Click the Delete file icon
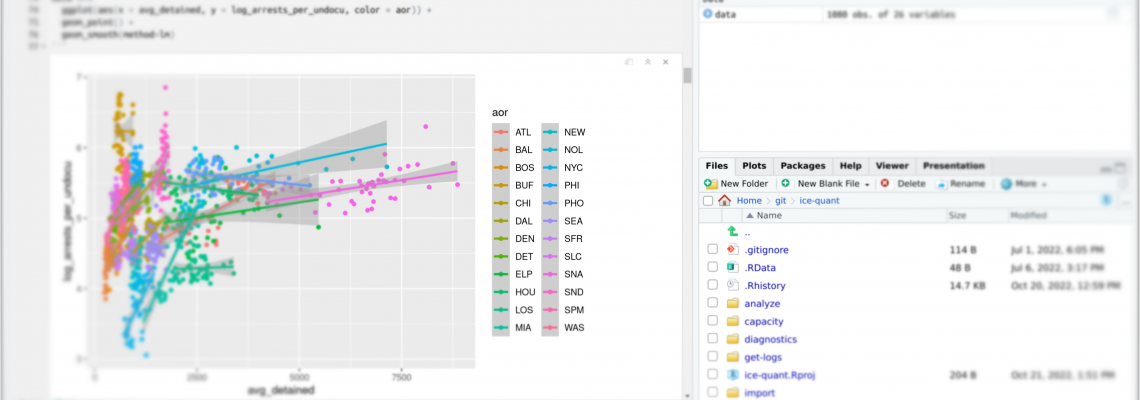Image resolution: width=1140 pixels, height=400 pixels. (x=885, y=183)
